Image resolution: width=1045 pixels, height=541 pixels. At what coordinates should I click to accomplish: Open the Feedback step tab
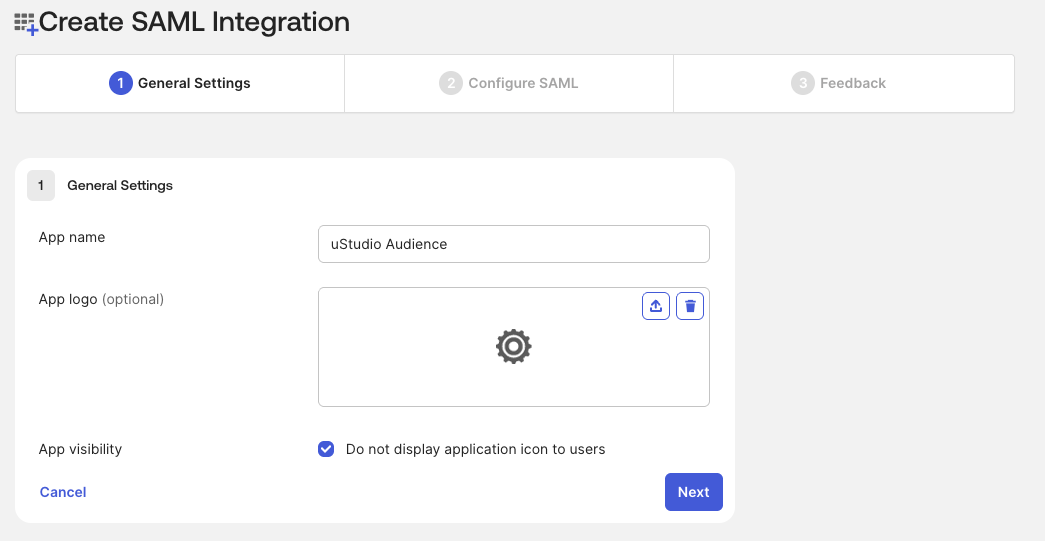844,83
